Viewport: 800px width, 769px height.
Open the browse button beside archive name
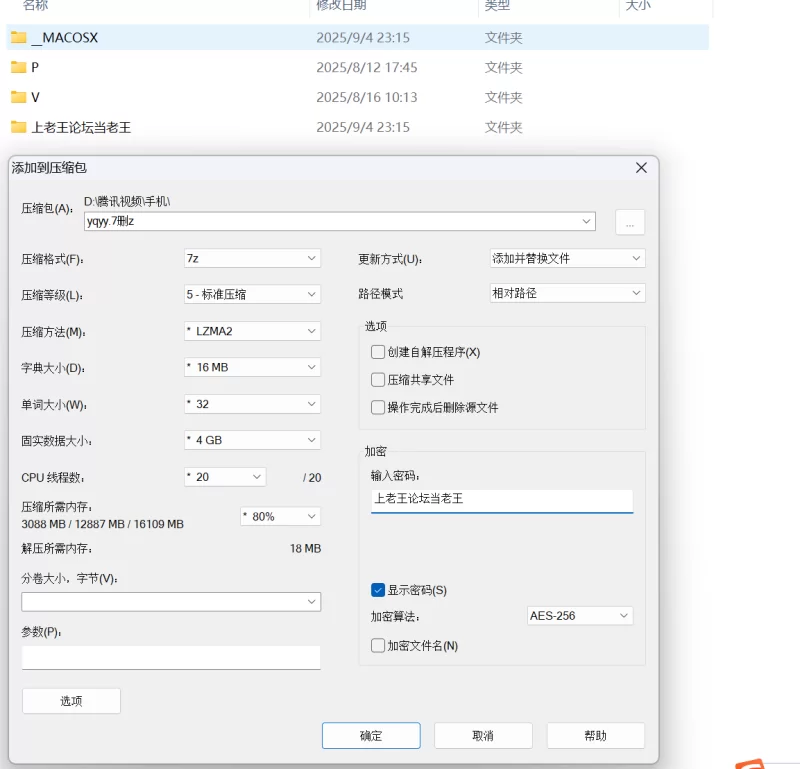[630, 222]
